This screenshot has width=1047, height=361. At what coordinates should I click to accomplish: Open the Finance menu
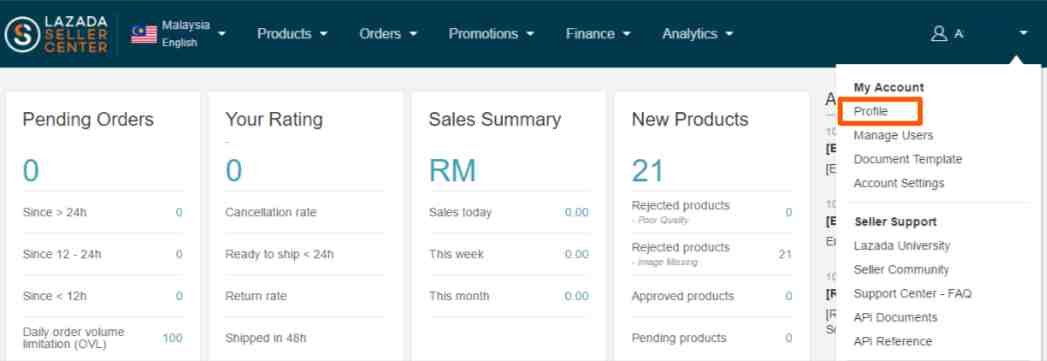coord(598,33)
